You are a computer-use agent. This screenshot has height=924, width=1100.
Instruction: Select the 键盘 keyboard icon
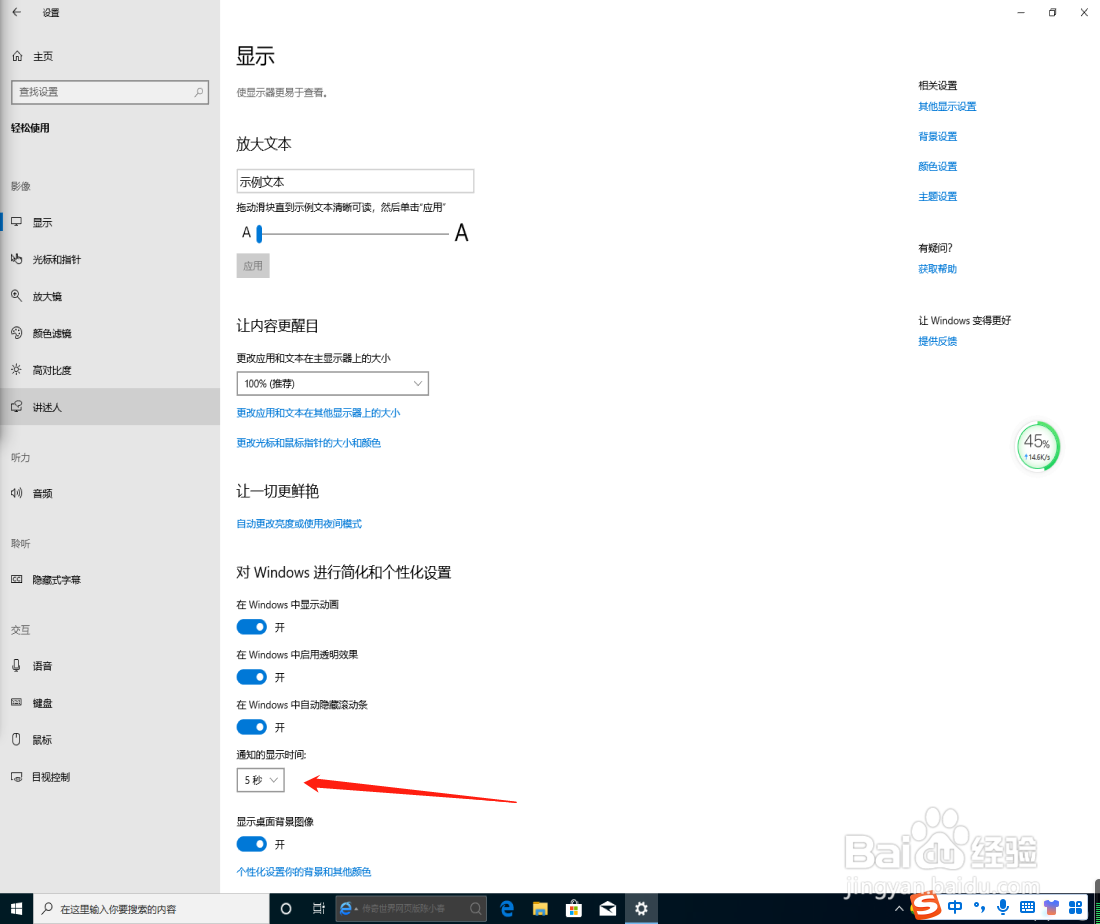point(17,702)
